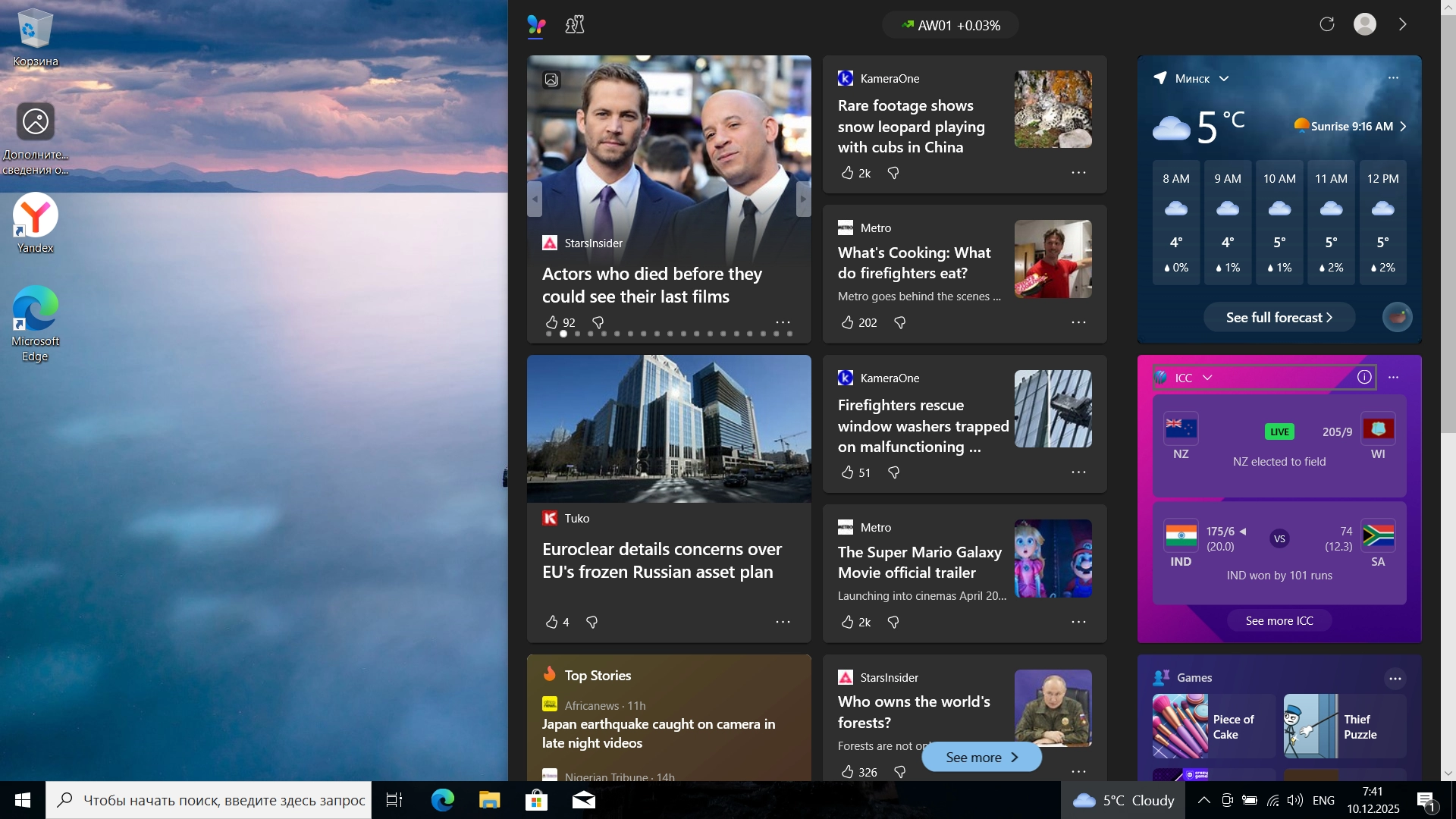This screenshot has width=1456, height=819.
Task: Click the See more button
Action: pos(981,757)
